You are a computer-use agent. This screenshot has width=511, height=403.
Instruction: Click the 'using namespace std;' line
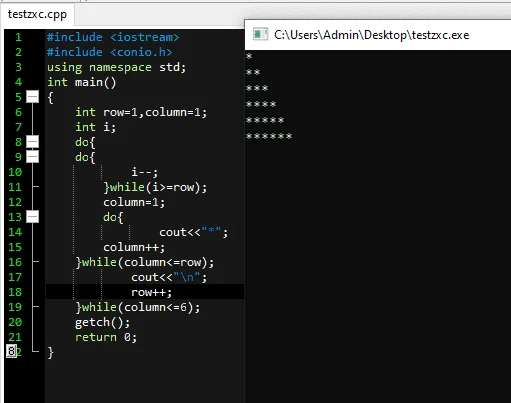point(116,67)
